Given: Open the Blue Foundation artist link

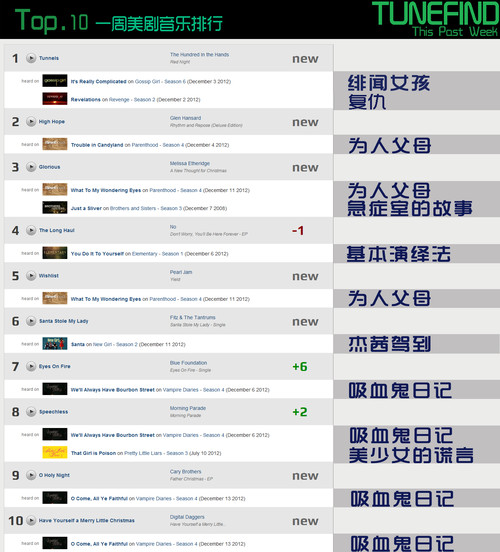Looking at the screenshot, I should coord(188,363).
